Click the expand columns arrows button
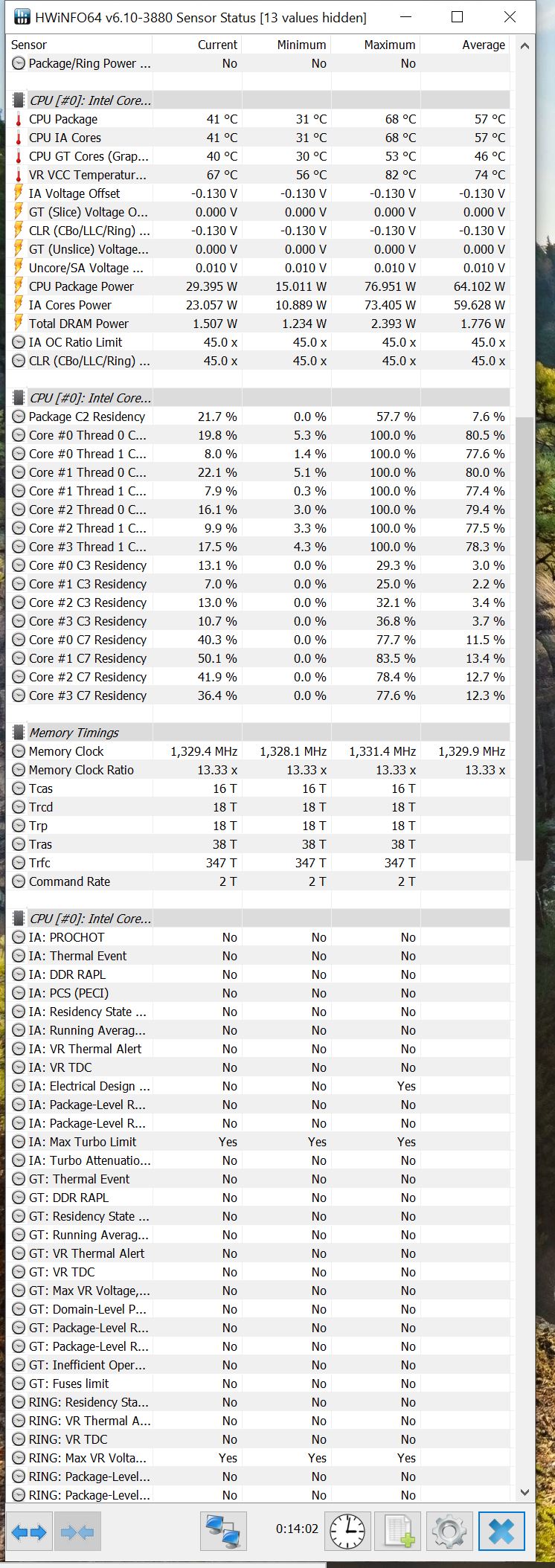The image size is (555, 1568). [x=29, y=1532]
